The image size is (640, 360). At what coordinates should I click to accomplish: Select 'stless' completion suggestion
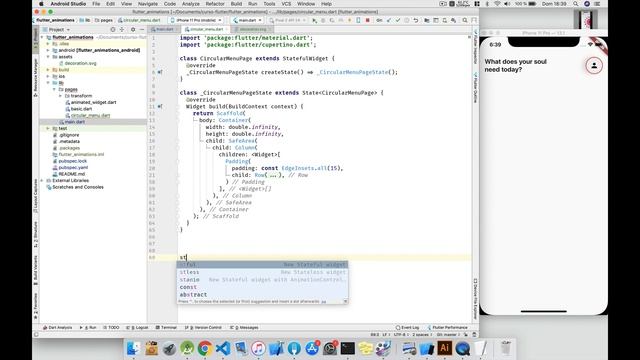262,272
